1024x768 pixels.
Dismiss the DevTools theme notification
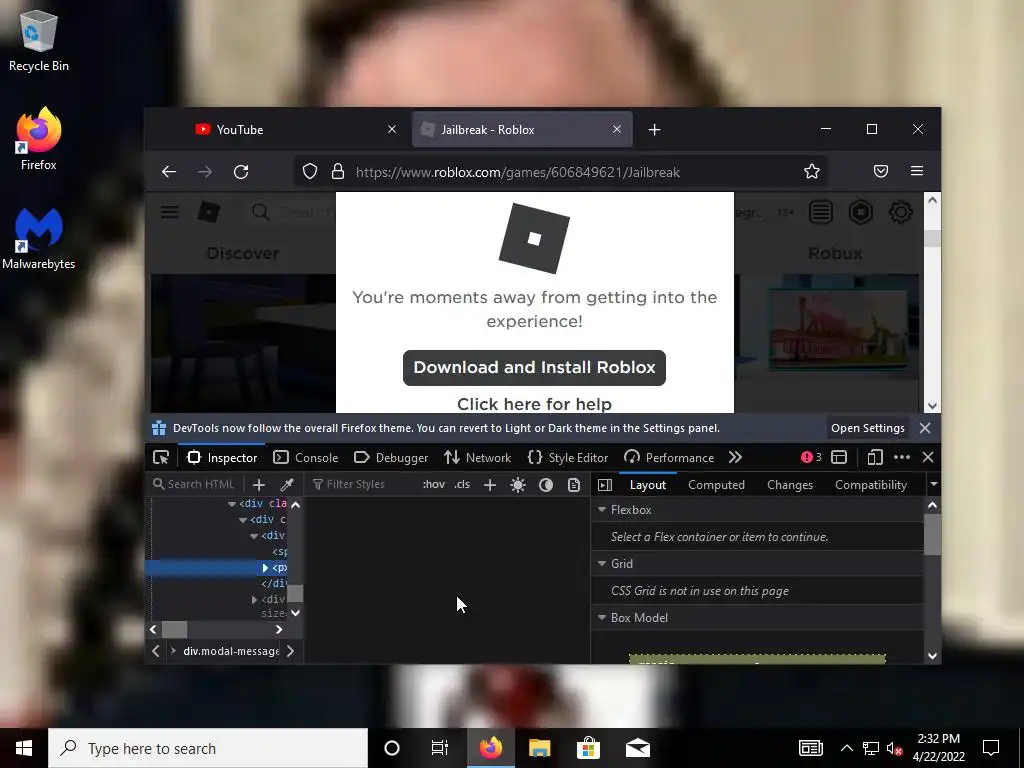click(x=925, y=428)
